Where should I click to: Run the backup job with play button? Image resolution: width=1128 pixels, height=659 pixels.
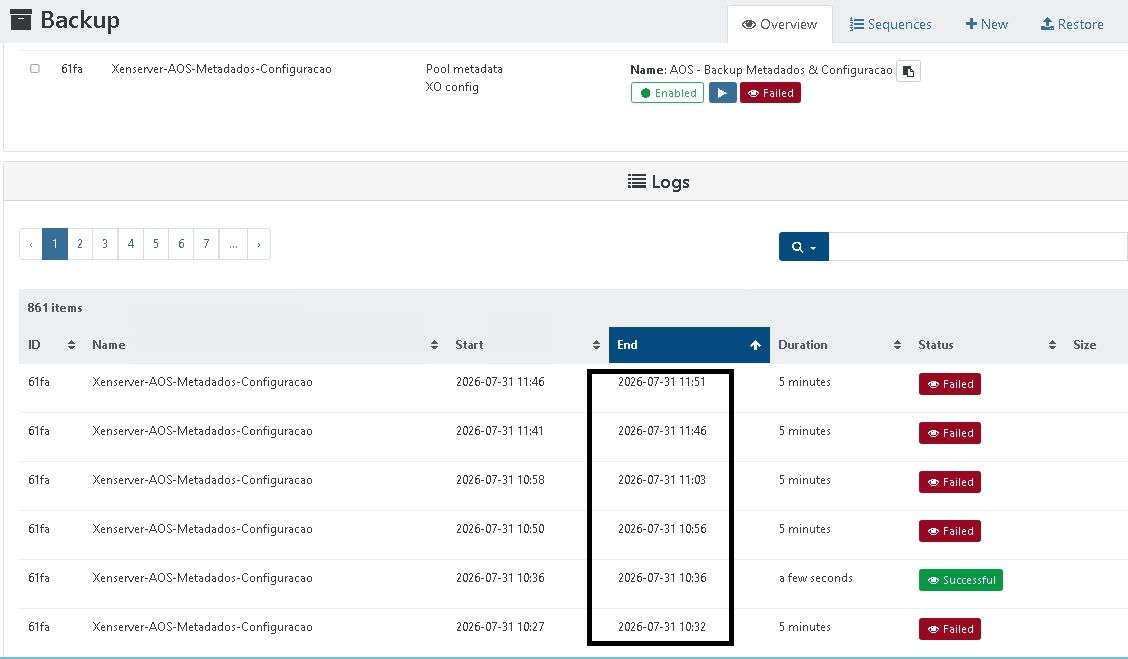[722, 93]
